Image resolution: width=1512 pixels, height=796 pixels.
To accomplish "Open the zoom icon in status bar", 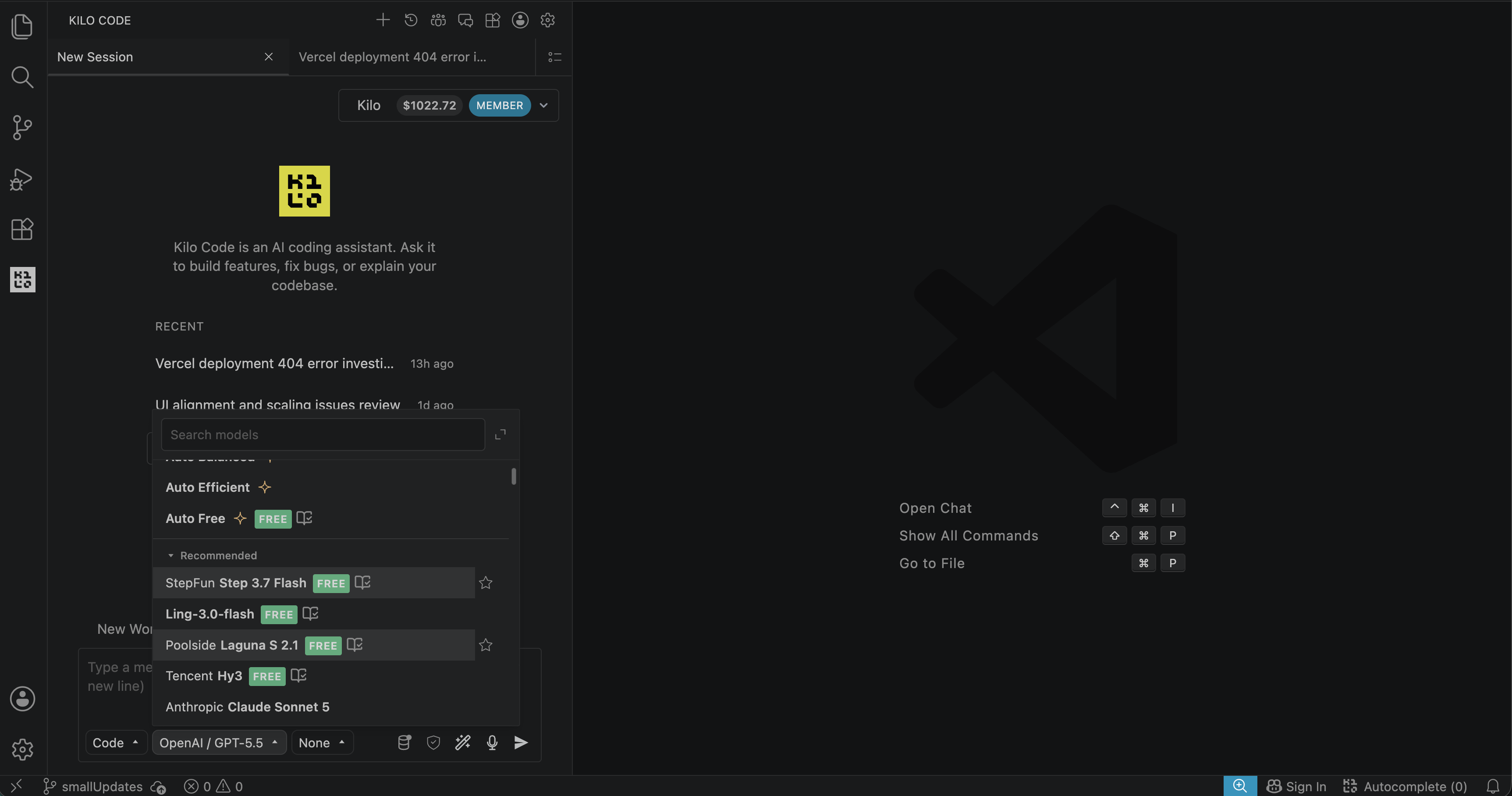I will click(1240, 786).
